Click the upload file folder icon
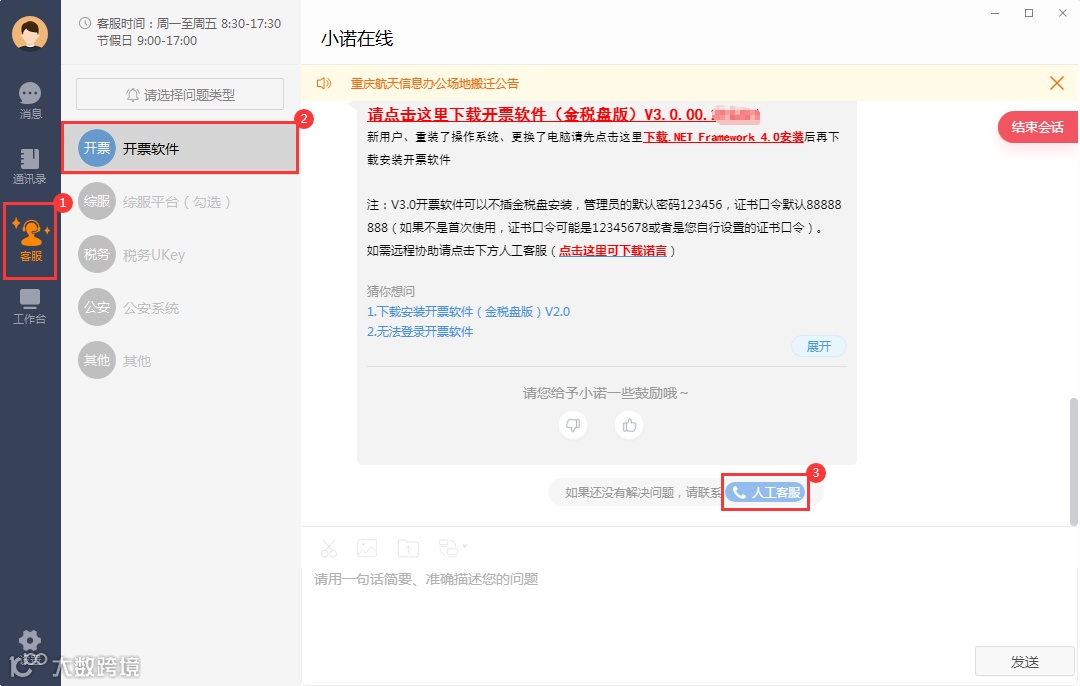Viewport: 1080px width, 686px height. (x=408, y=548)
